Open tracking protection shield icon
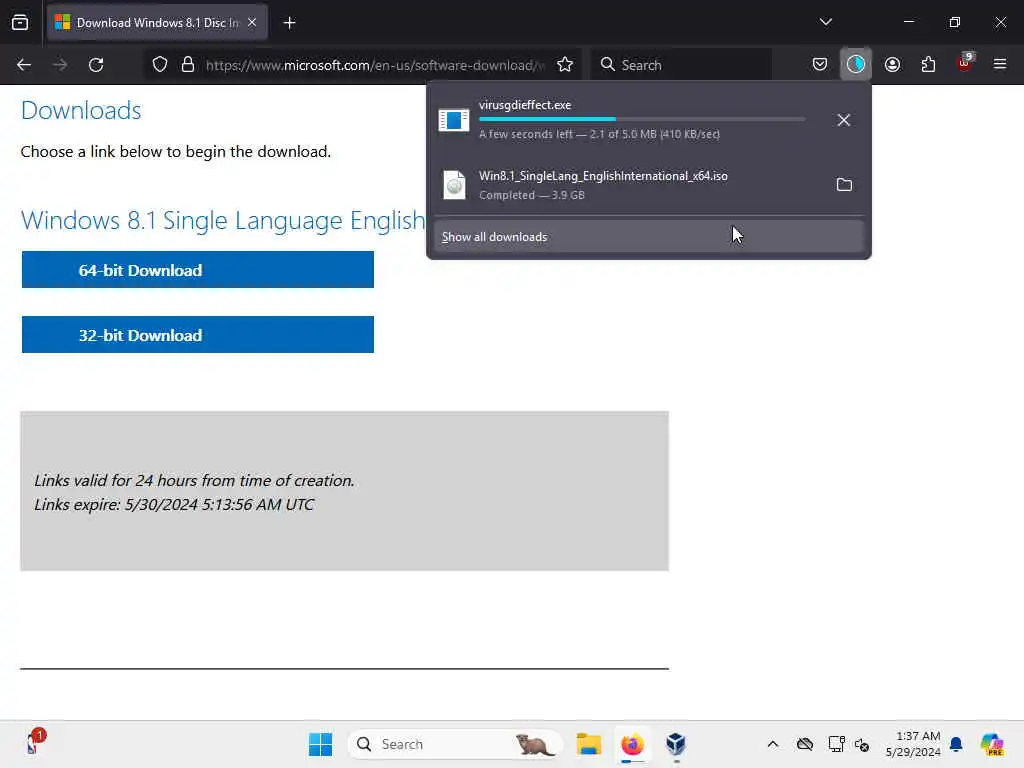1024x768 pixels. [x=160, y=65]
